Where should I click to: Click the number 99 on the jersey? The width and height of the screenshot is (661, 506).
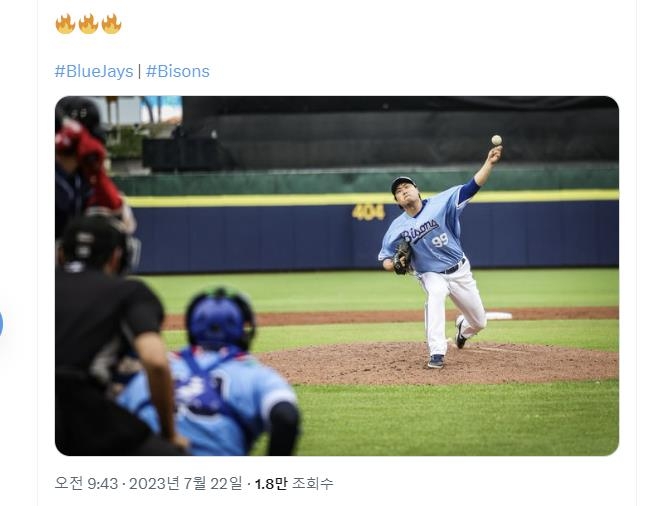(x=440, y=240)
